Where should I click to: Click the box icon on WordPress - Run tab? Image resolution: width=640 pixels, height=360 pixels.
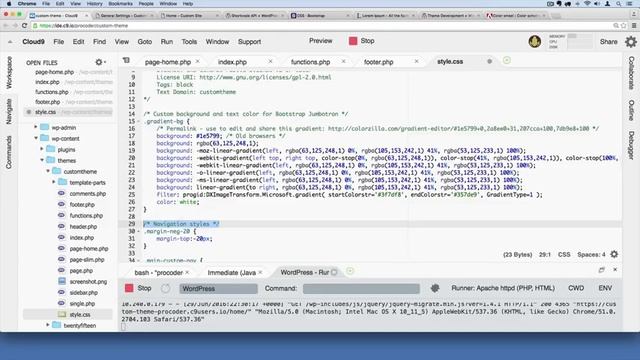click(x=334, y=272)
